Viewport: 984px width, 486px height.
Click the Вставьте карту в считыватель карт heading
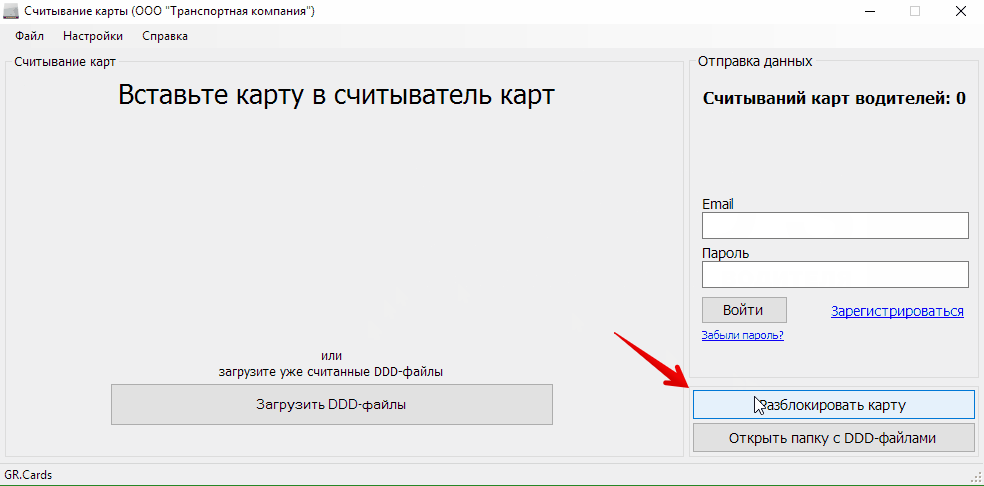point(336,96)
